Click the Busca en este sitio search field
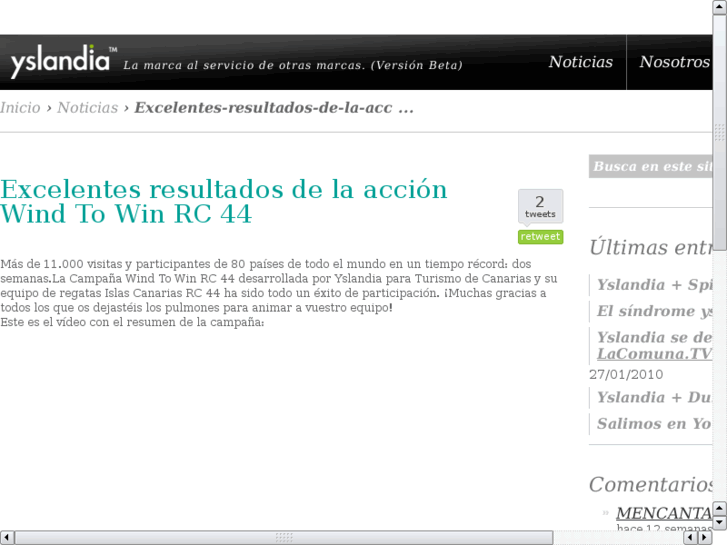727x545 pixels. point(650,166)
